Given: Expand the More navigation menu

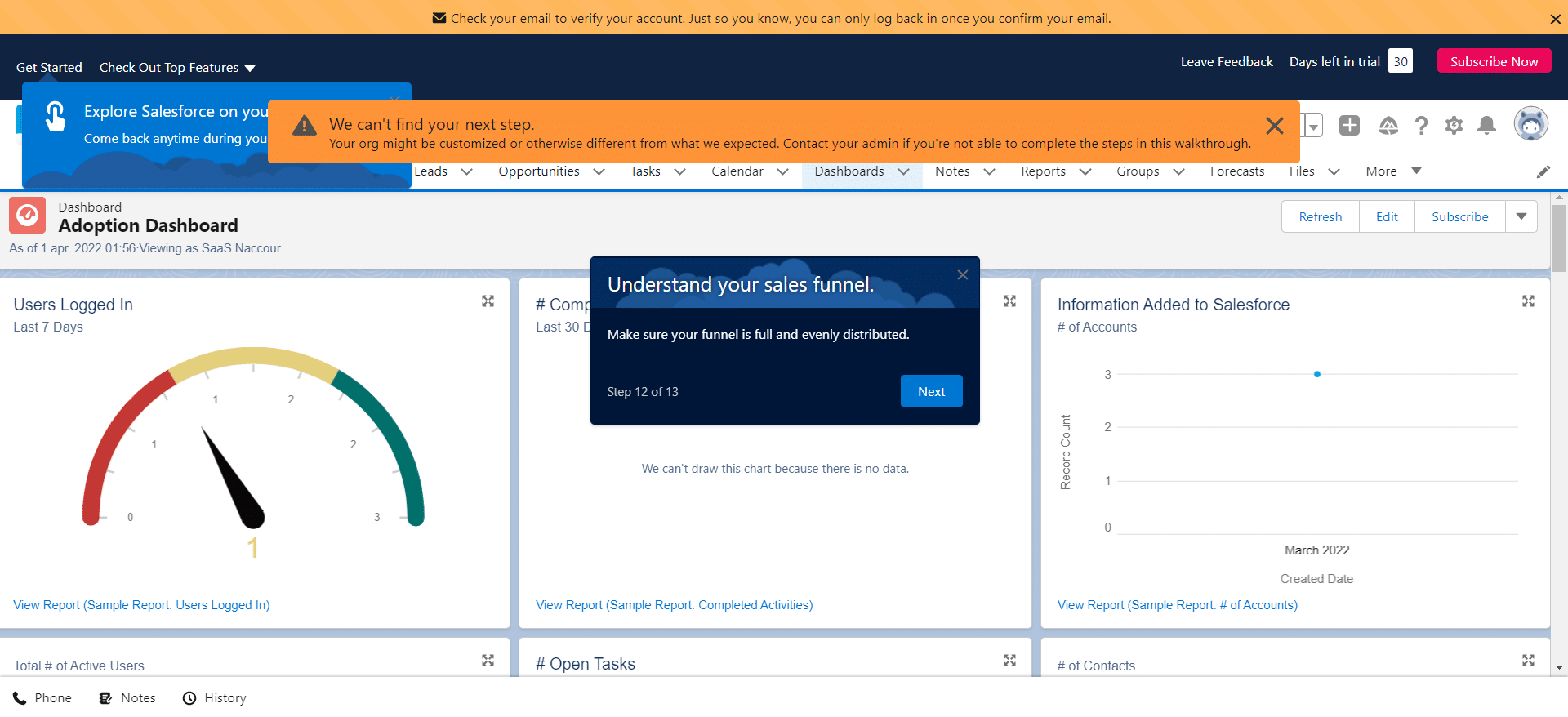Looking at the screenshot, I should click(1393, 171).
